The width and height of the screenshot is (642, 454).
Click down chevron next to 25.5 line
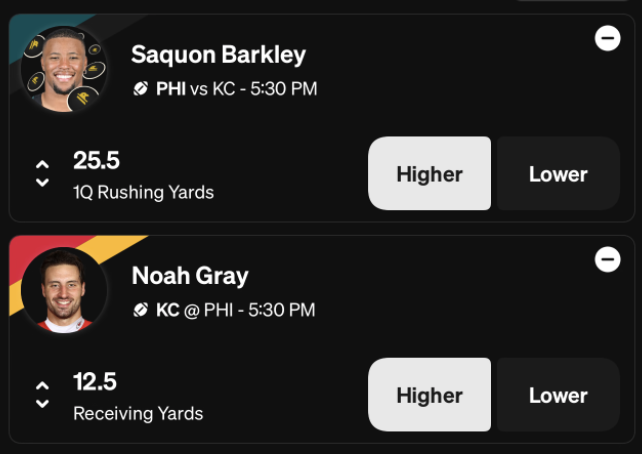(x=42, y=183)
